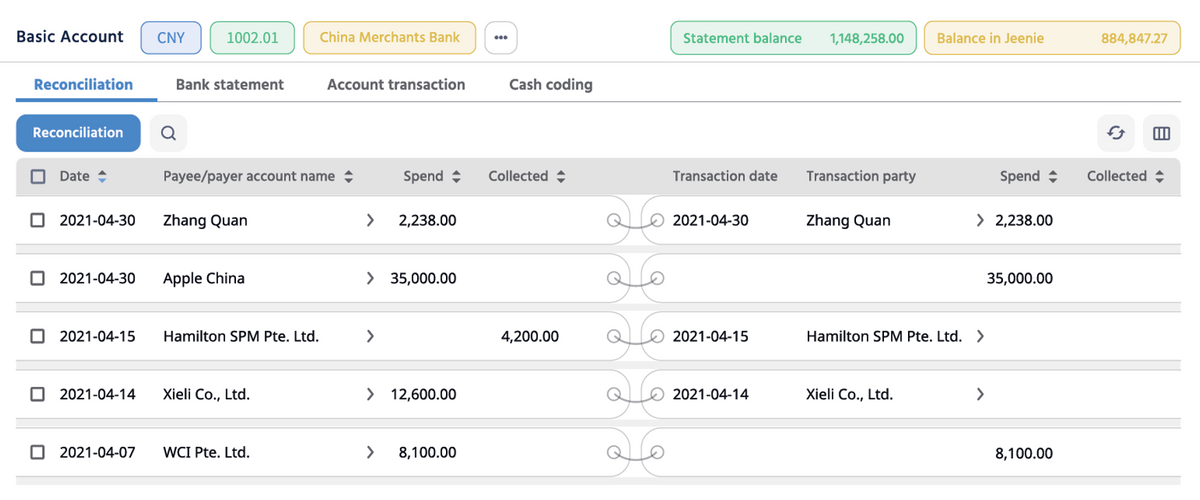Click the search magnifier icon
The width and height of the screenshot is (1200, 500).
[x=168, y=133]
